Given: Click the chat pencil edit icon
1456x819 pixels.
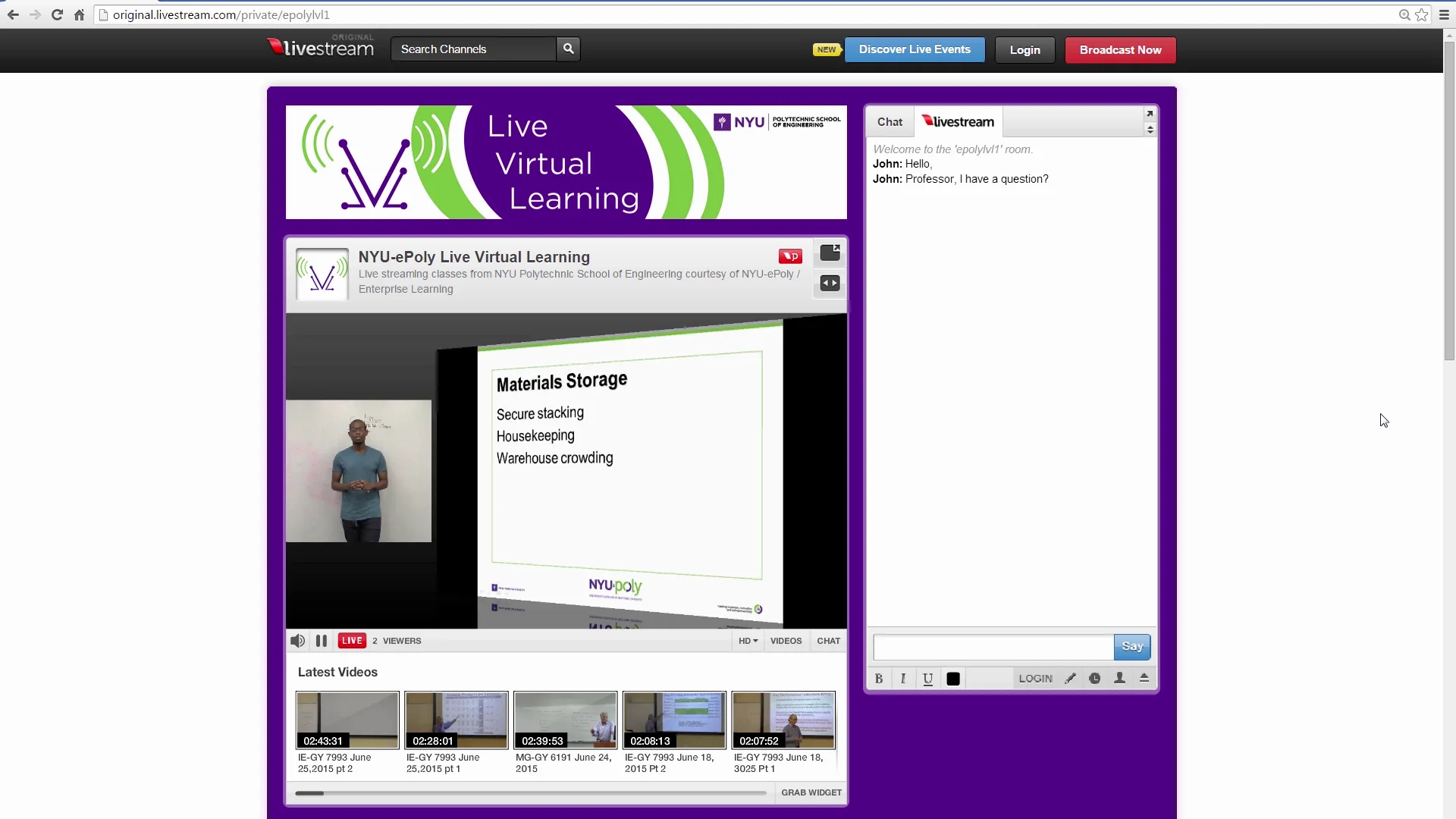Looking at the screenshot, I should click(x=1070, y=679).
